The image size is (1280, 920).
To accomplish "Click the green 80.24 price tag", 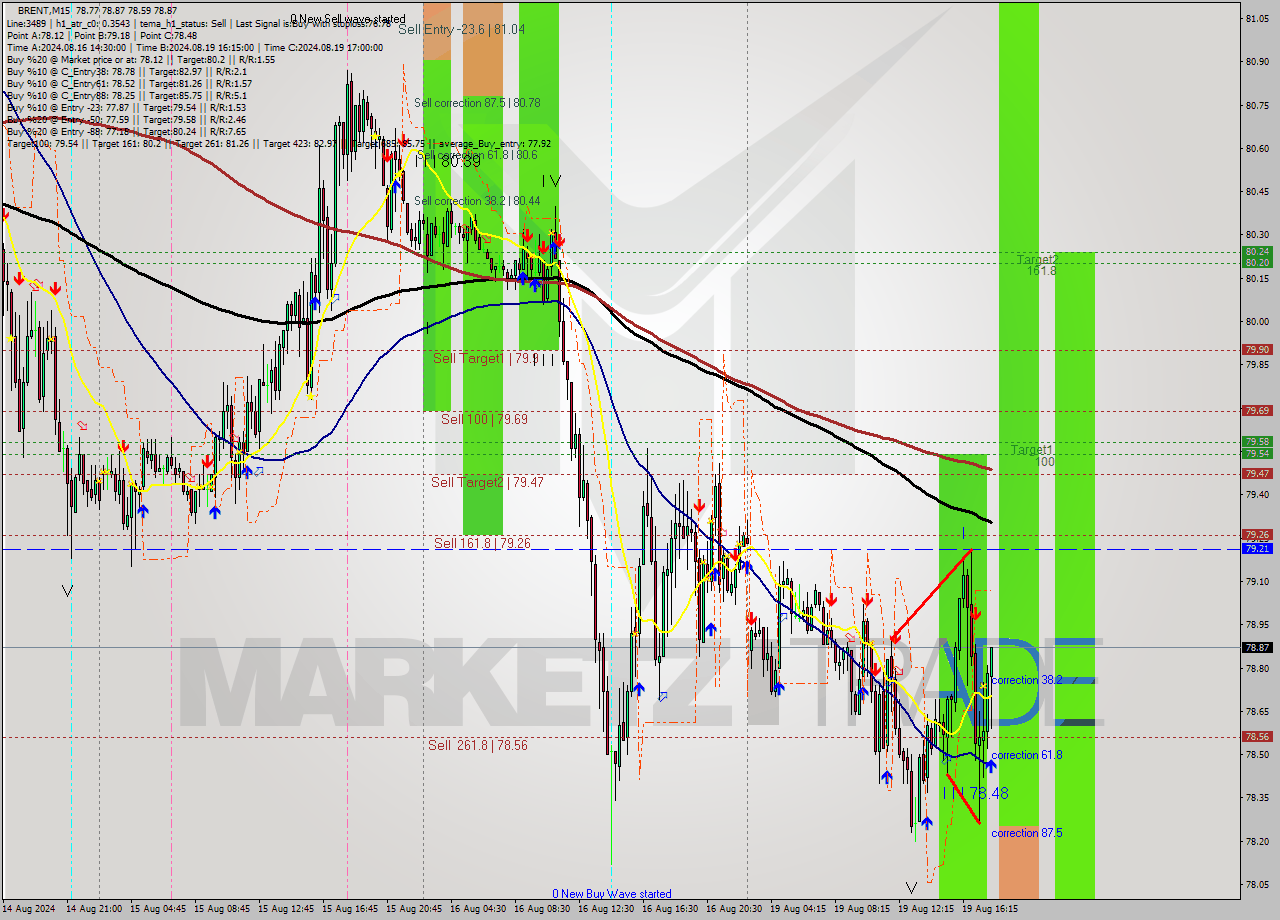I will pos(1257,252).
